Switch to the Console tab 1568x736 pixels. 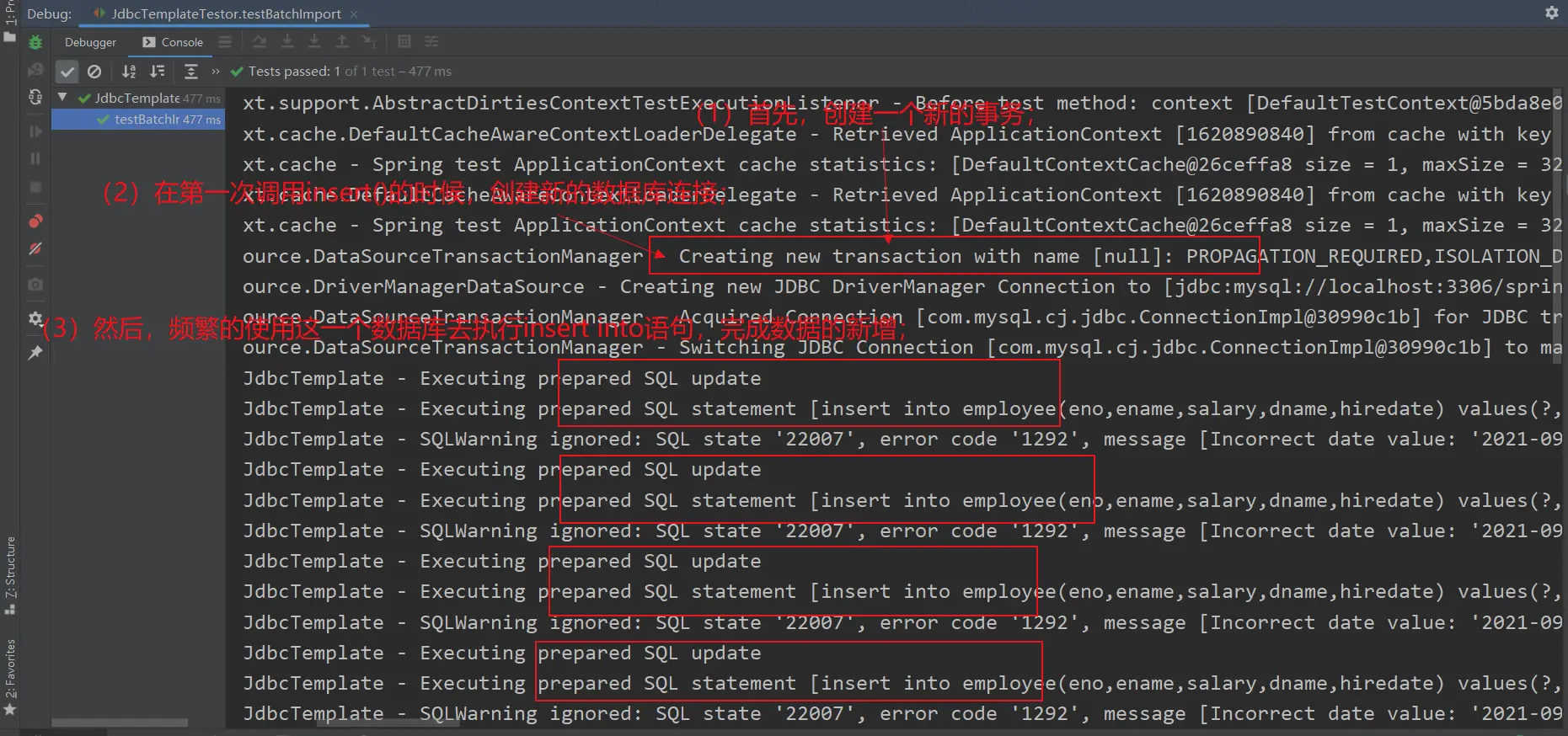coord(173,42)
